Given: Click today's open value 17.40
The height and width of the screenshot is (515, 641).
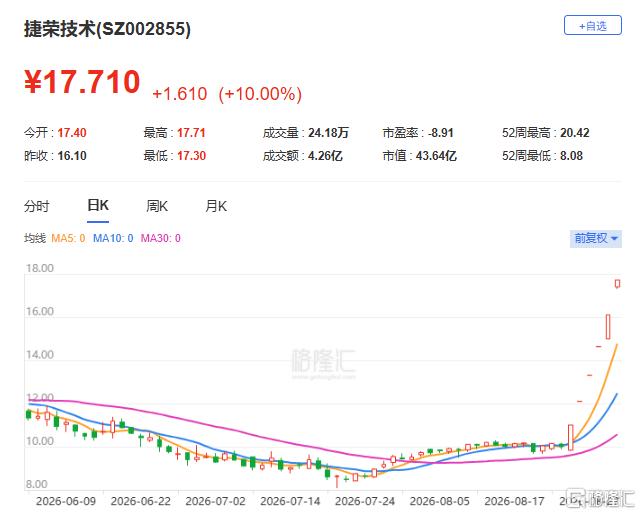Looking at the screenshot, I should [72, 133].
